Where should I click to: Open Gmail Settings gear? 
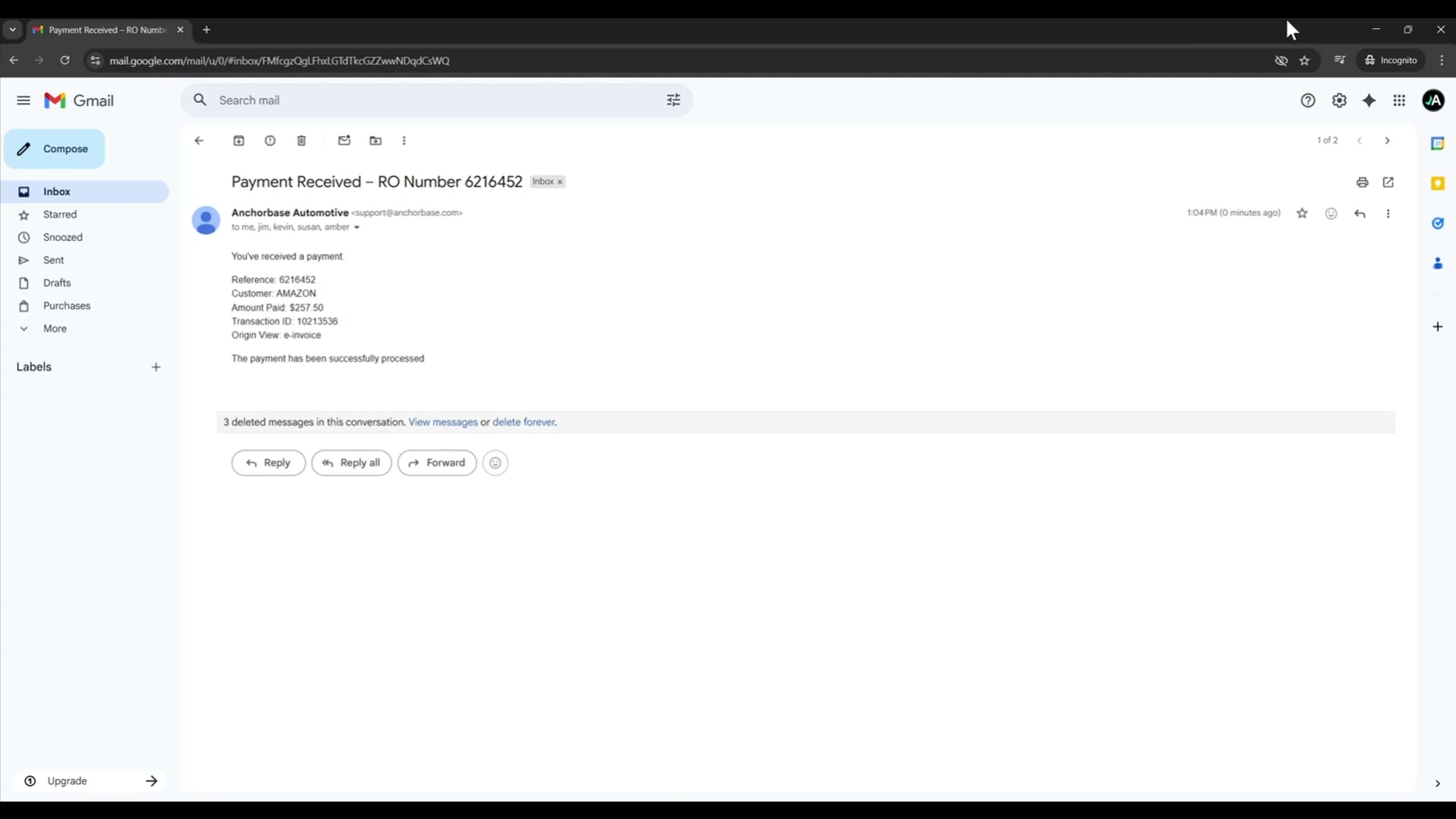(1339, 100)
